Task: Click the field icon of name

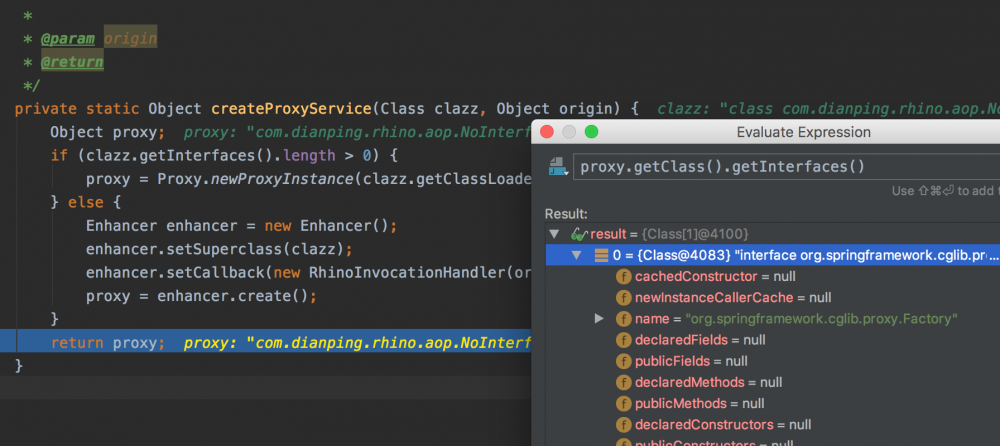Action: pyautogui.click(x=623, y=319)
